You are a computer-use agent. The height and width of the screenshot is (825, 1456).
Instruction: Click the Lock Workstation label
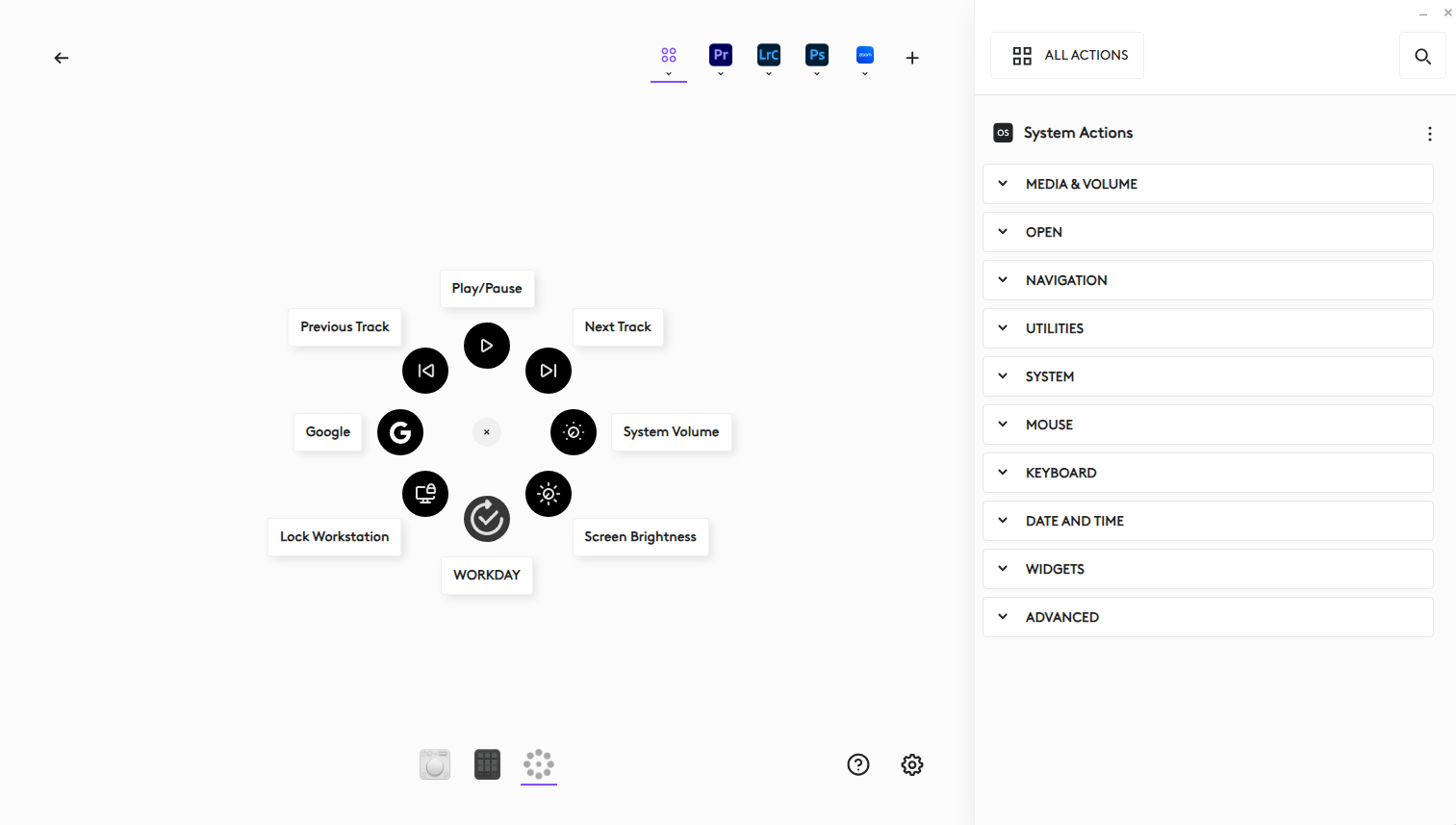[x=334, y=537]
